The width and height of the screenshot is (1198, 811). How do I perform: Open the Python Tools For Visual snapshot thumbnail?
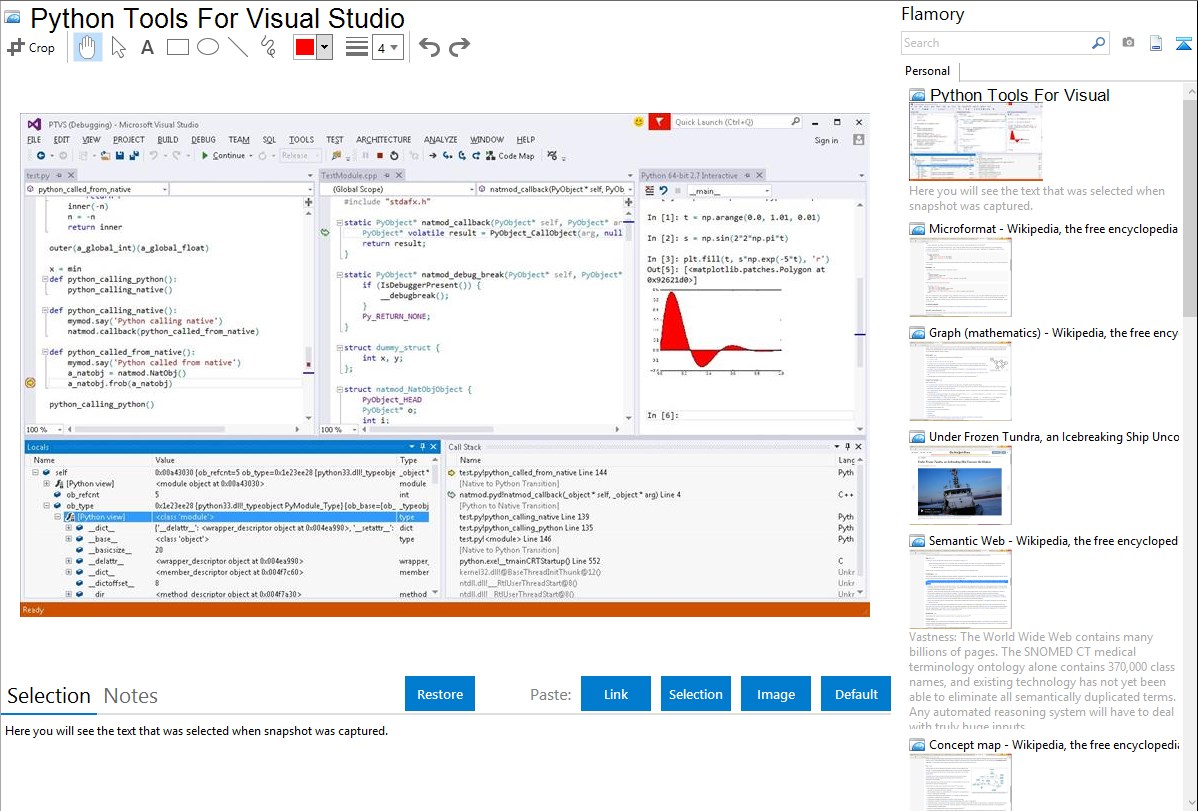[x=976, y=142]
